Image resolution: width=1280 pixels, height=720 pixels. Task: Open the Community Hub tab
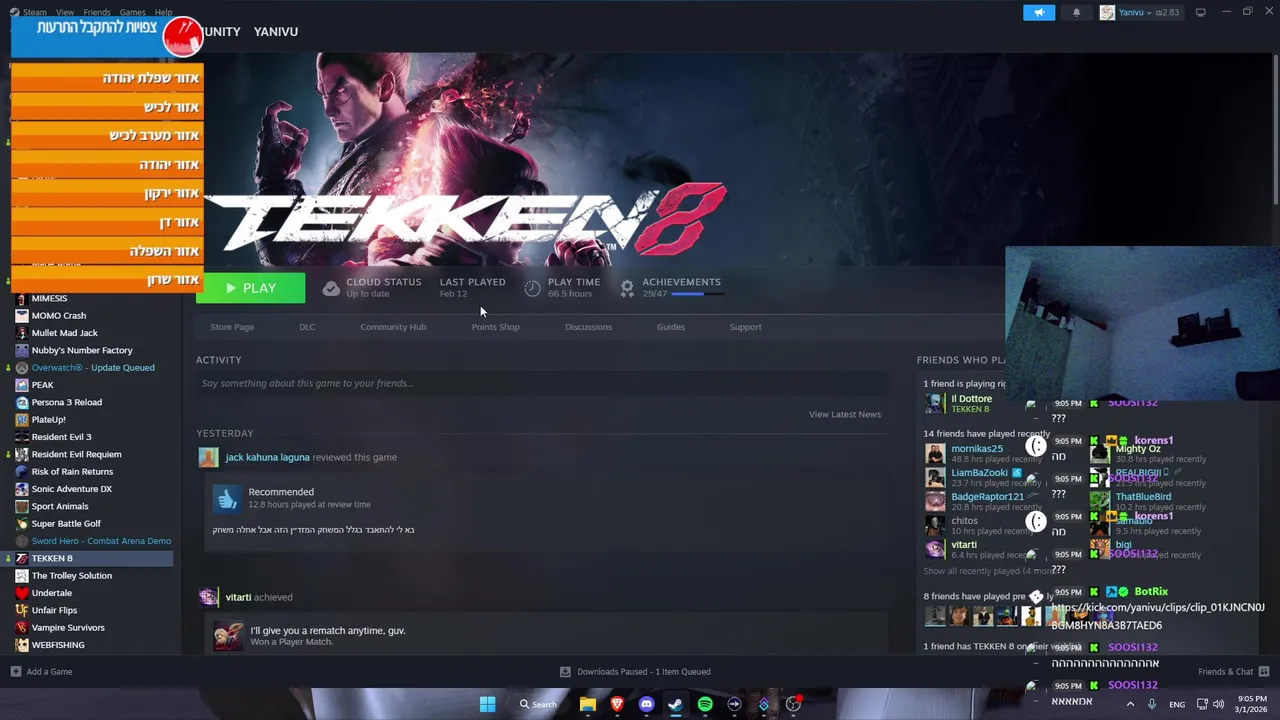click(x=393, y=327)
